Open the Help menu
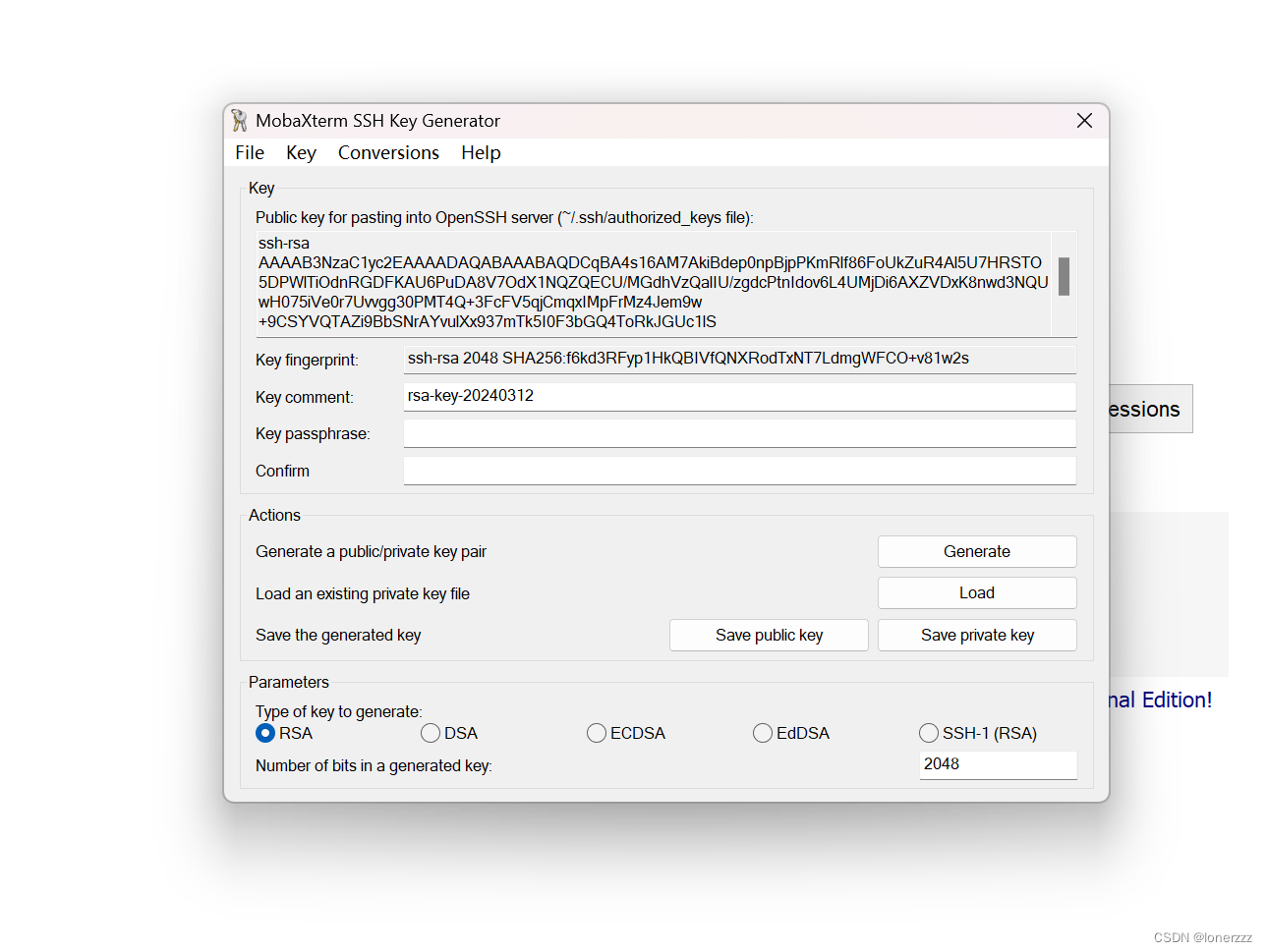 coord(480,152)
